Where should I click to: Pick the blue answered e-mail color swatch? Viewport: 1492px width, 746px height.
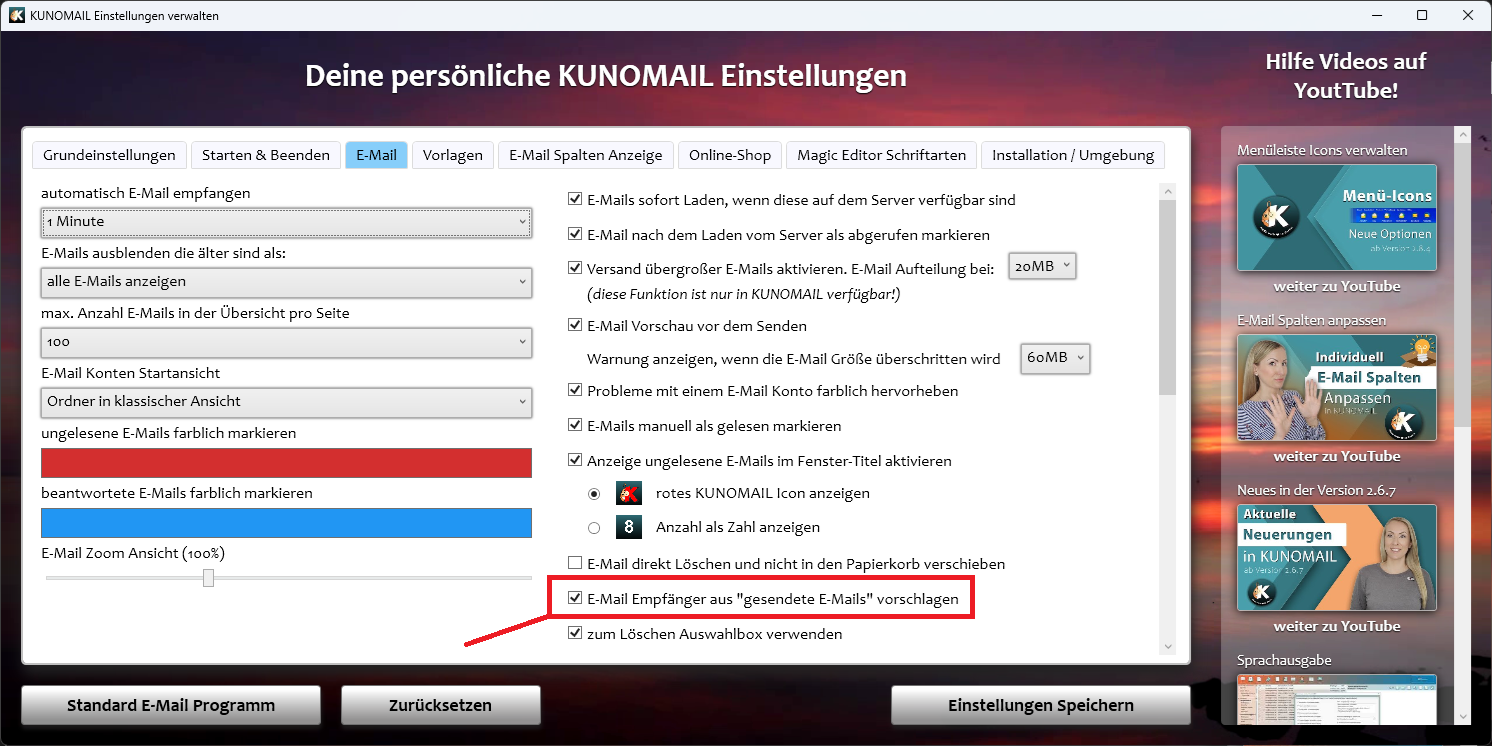(286, 523)
